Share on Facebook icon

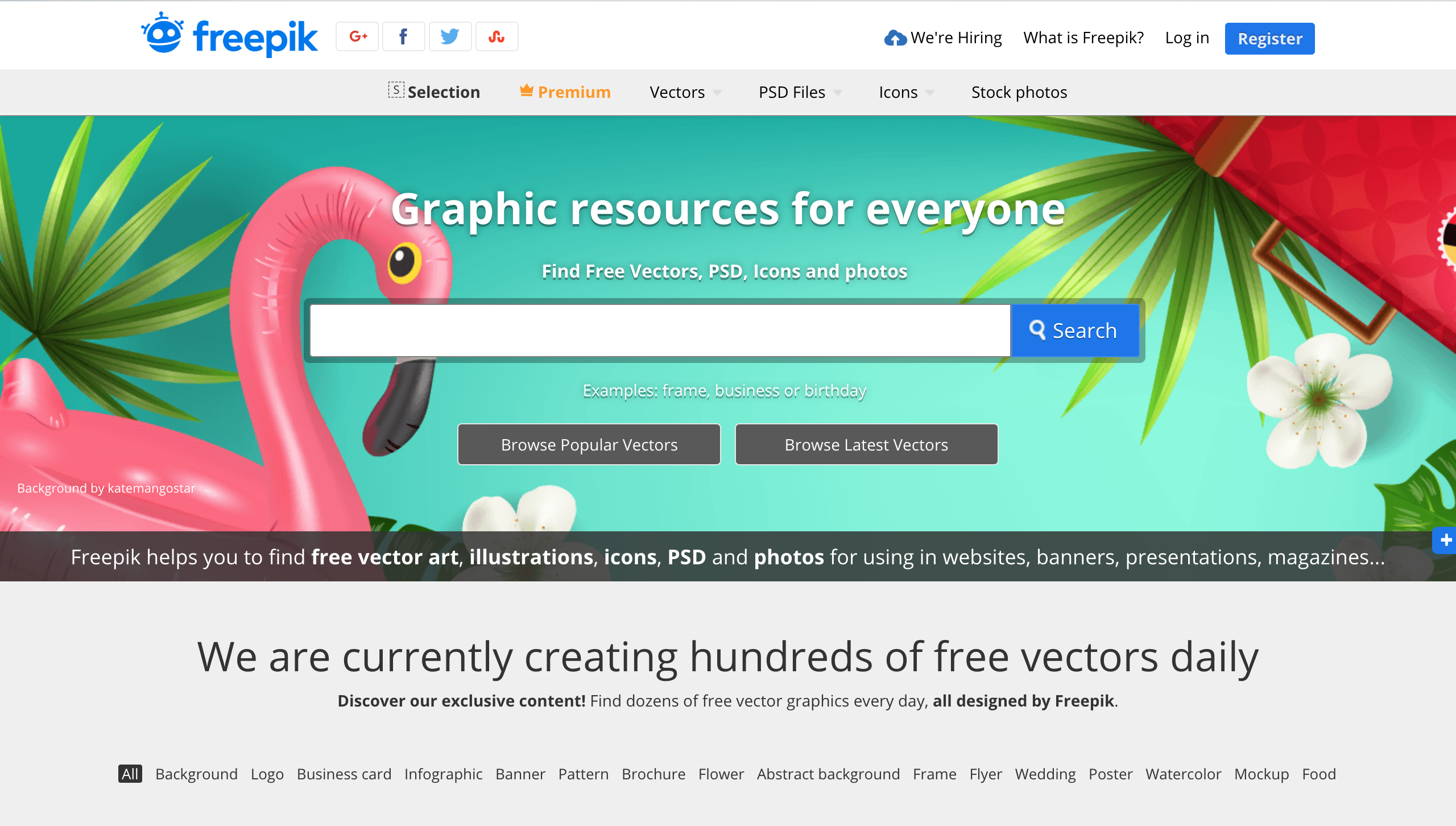[x=404, y=36]
